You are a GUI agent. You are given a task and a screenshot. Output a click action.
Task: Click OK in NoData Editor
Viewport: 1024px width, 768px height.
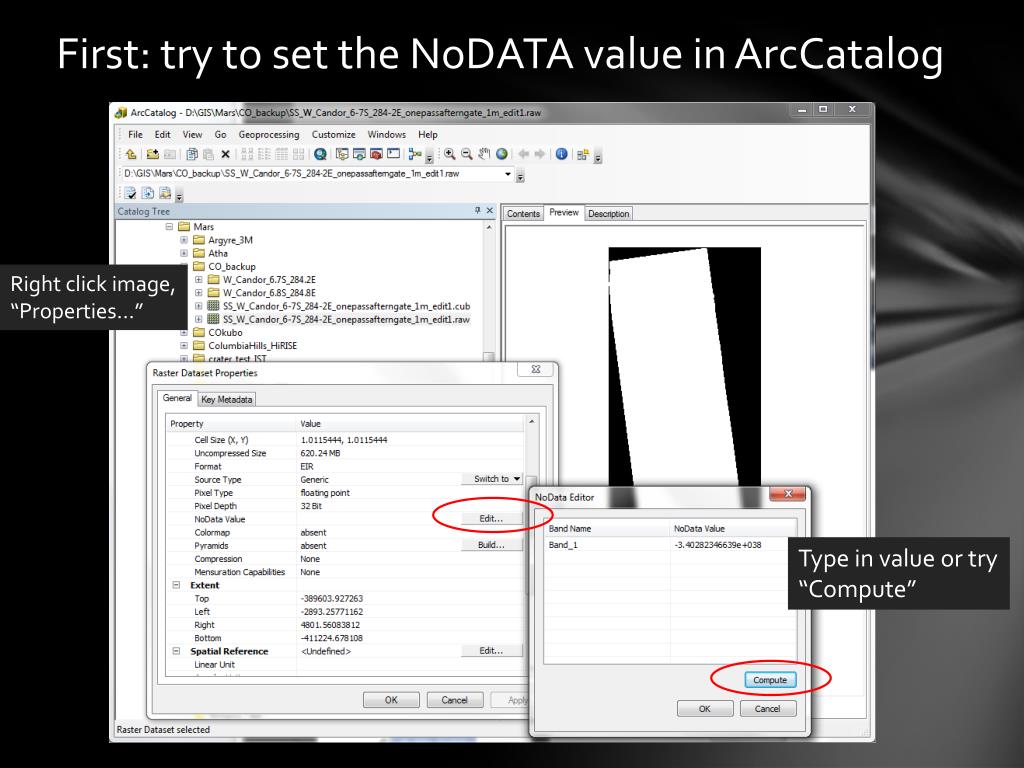coord(705,709)
